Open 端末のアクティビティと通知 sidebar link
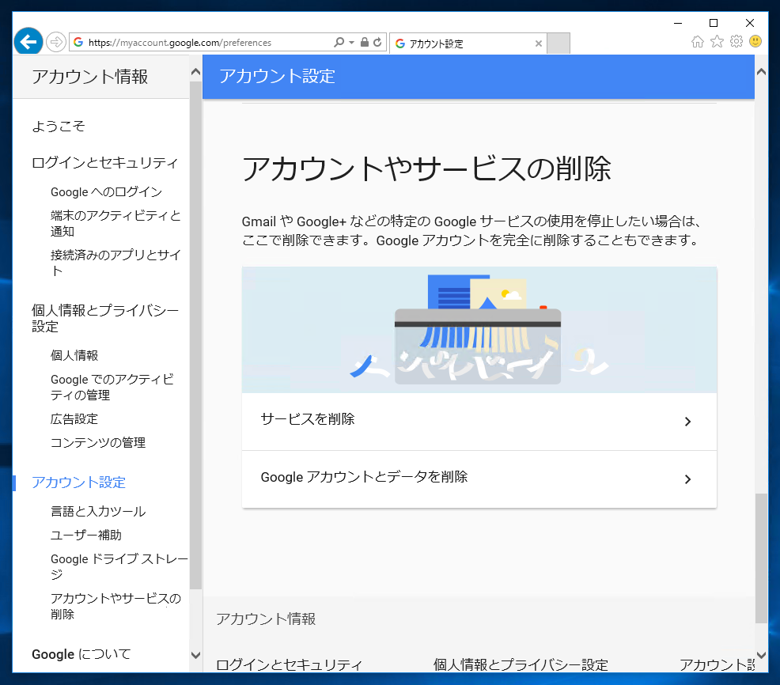This screenshot has width=780, height=685. (115, 223)
